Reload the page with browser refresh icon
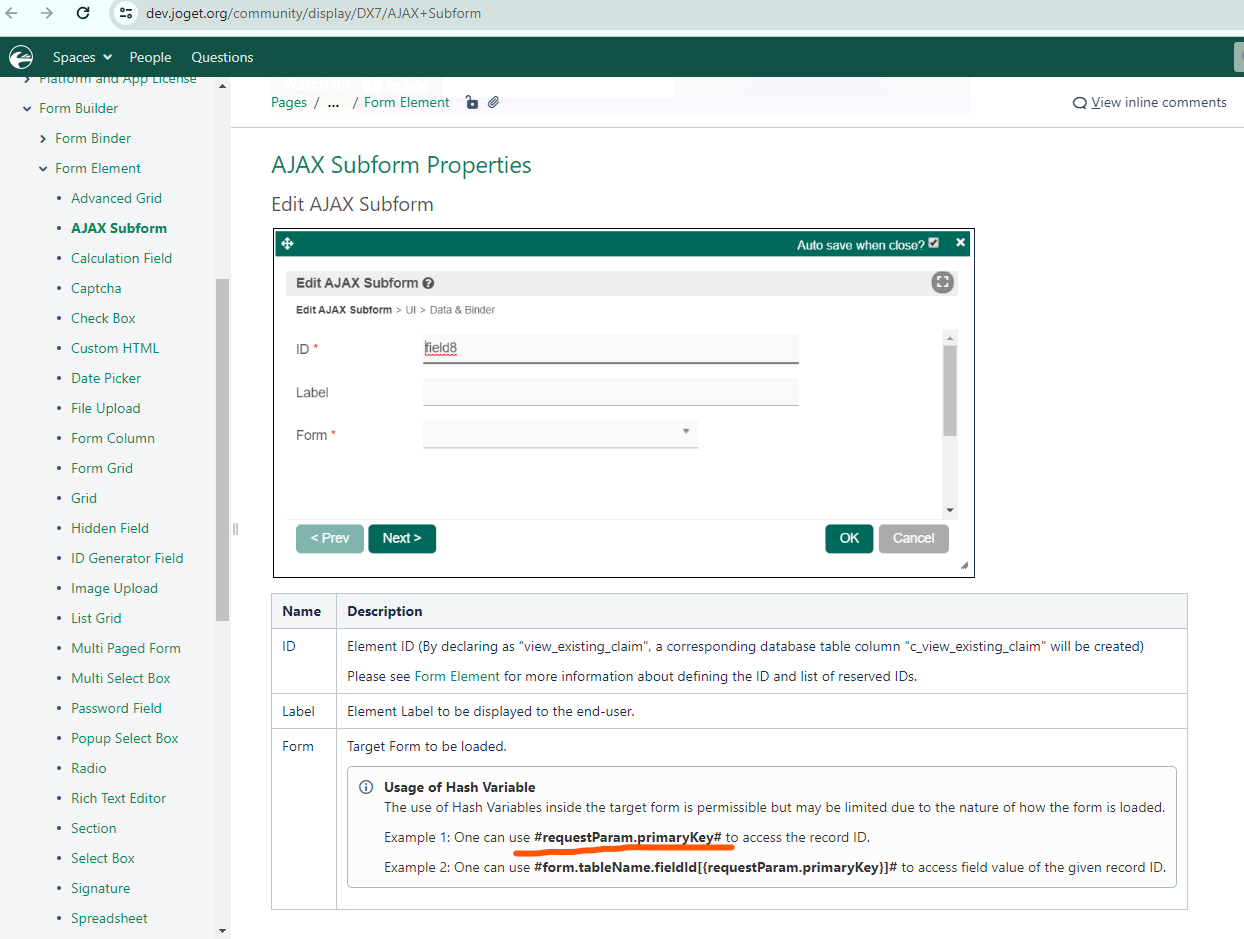Screen dimensions: 1244x939 83,14
